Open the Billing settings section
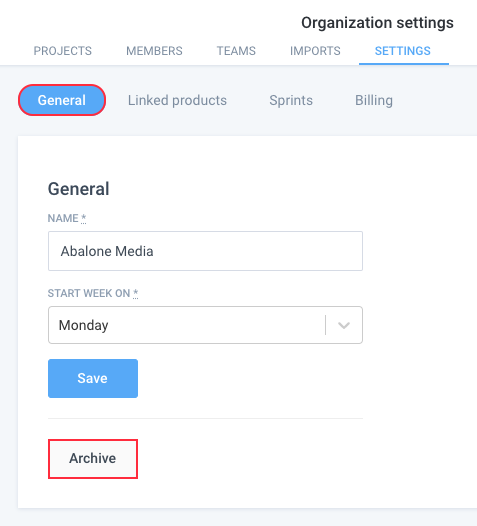Image resolution: width=477 pixels, height=526 pixels. point(374,100)
